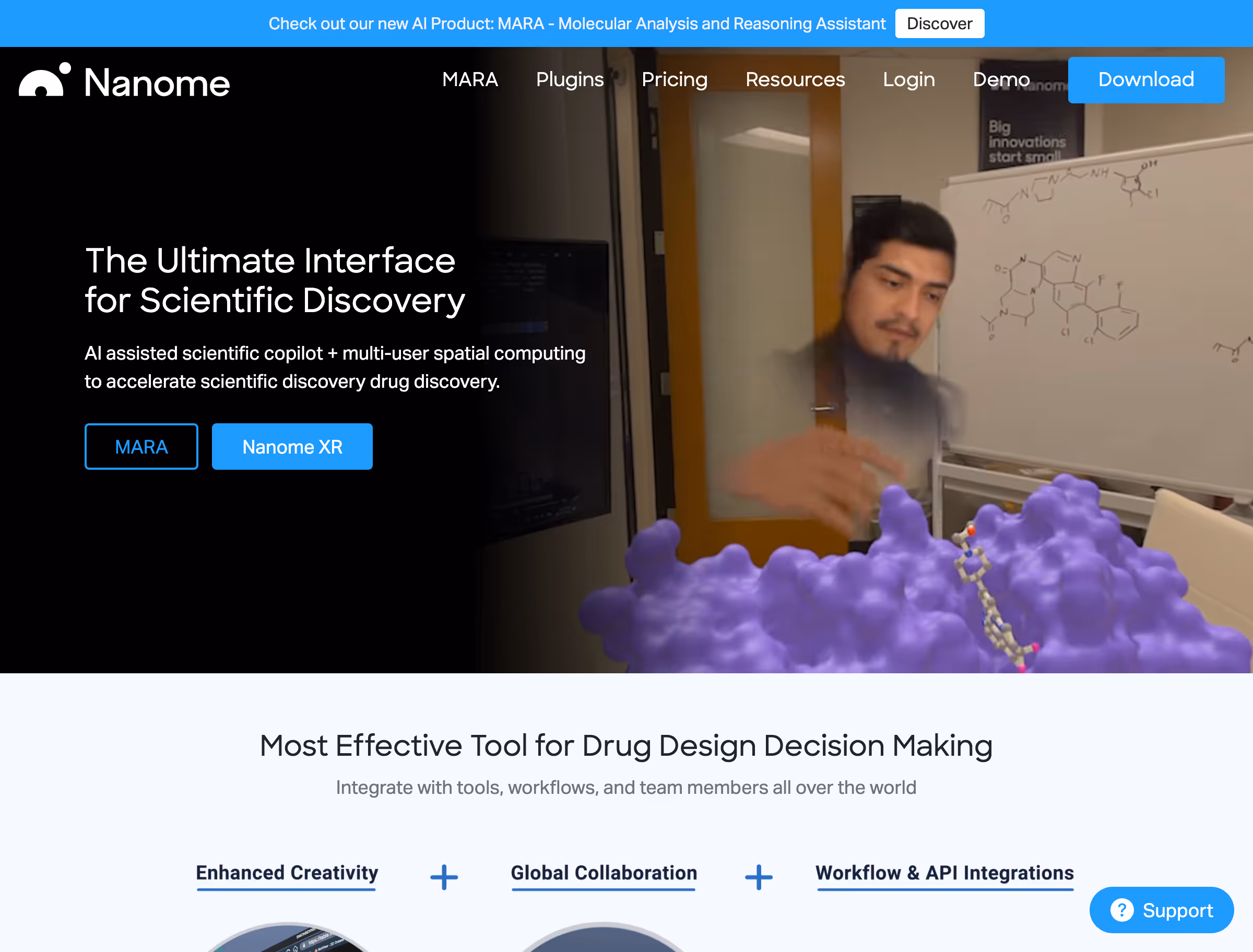Image resolution: width=1253 pixels, height=952 pixels.
Task: Click the circular thumbnail under Global Collaboration
Action: pos(604,939)
